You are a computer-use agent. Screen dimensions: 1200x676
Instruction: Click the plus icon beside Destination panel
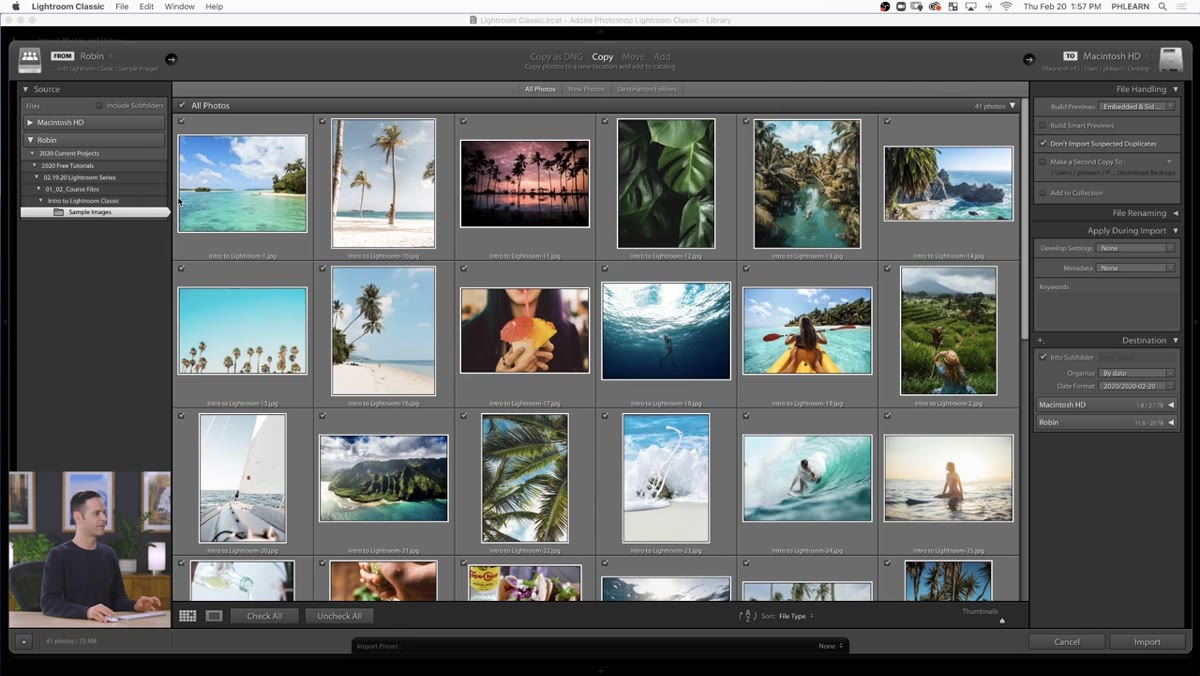1040,340
